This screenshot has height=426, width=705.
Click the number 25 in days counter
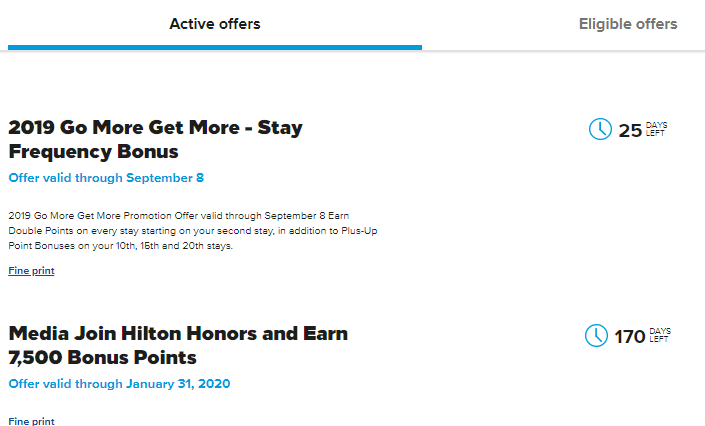click(630, 131)
